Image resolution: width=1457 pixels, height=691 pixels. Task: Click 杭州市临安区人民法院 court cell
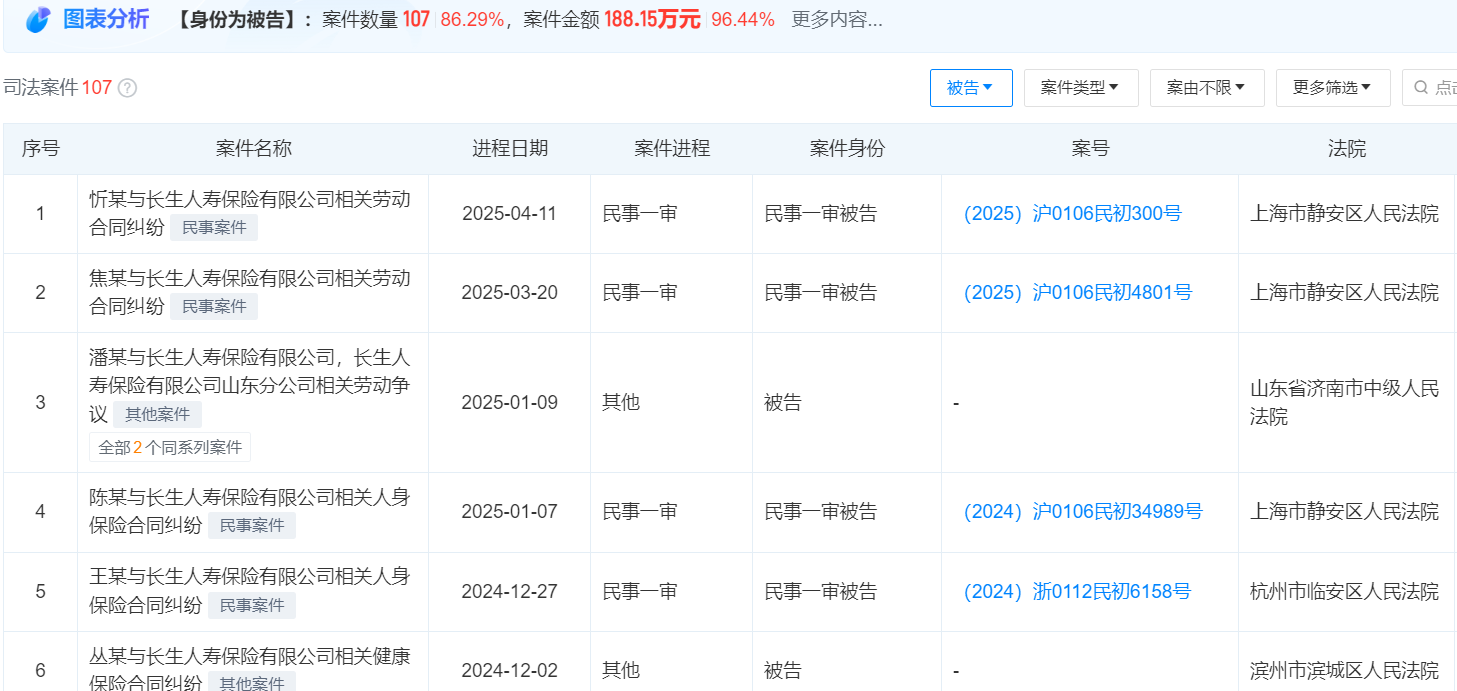pyautogui.click(x=1345, y=592)
